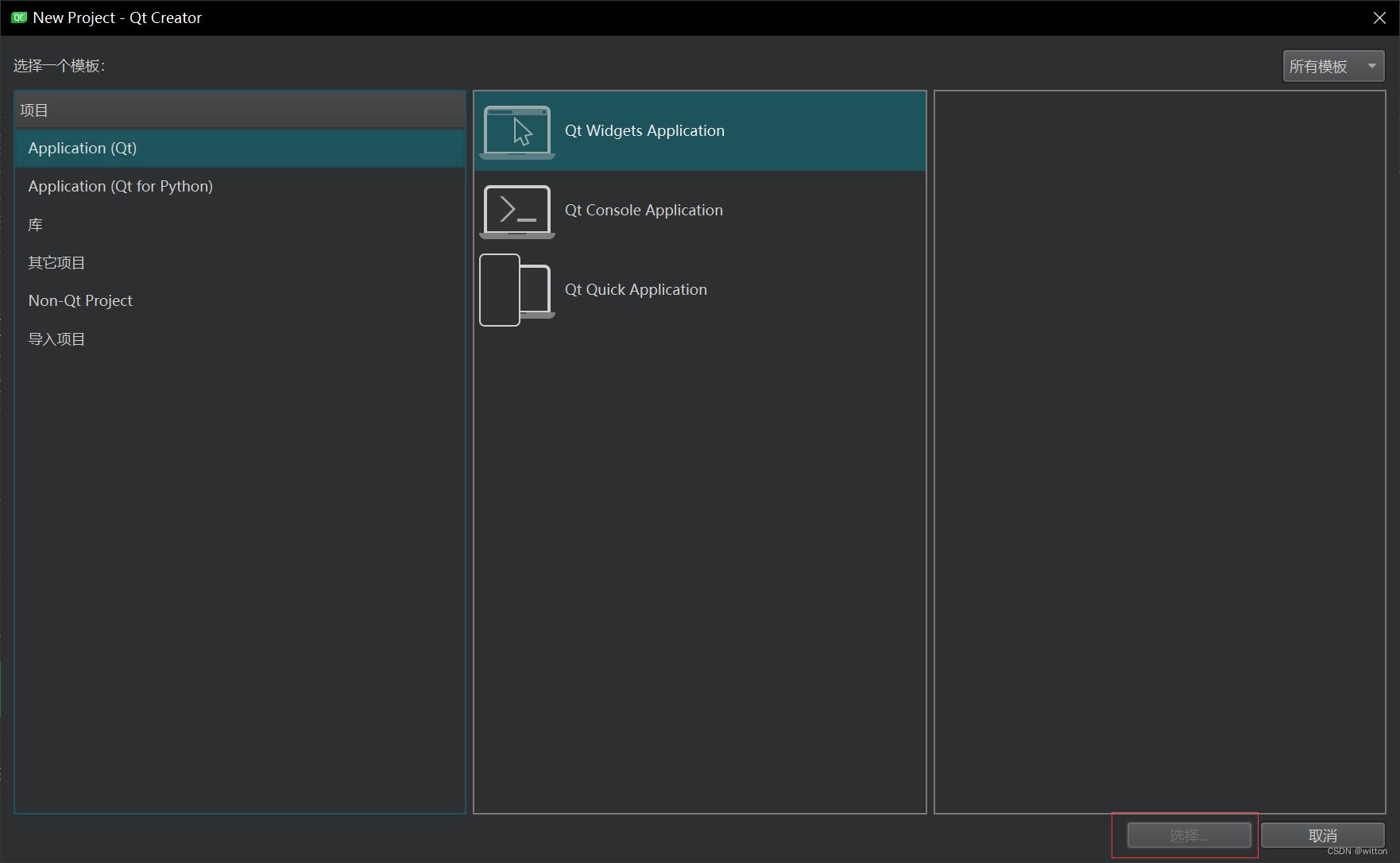Select the 库 category

(x=240, y=225)
